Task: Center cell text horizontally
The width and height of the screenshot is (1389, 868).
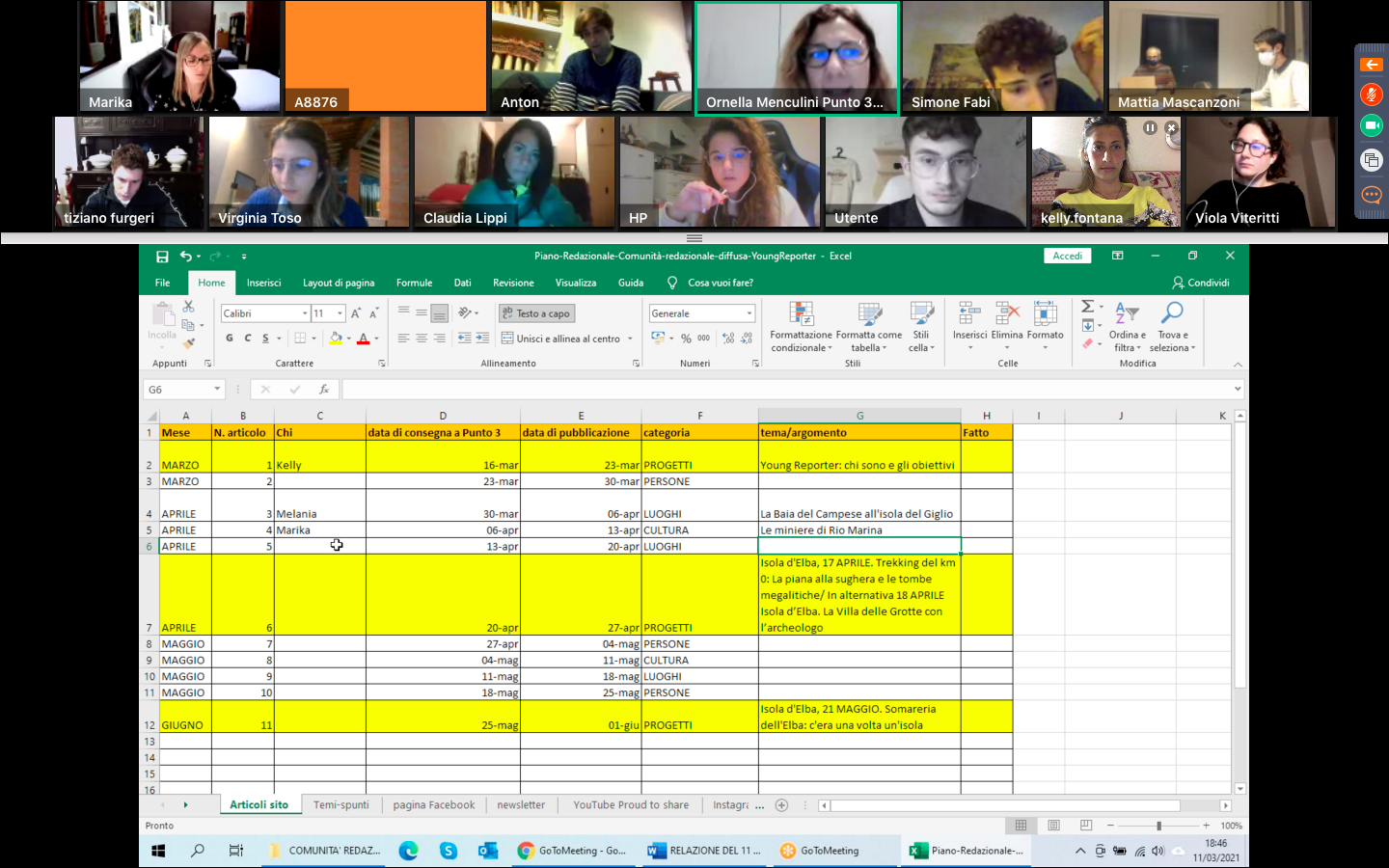Action: pyautogui.click(x=422, y=339)
